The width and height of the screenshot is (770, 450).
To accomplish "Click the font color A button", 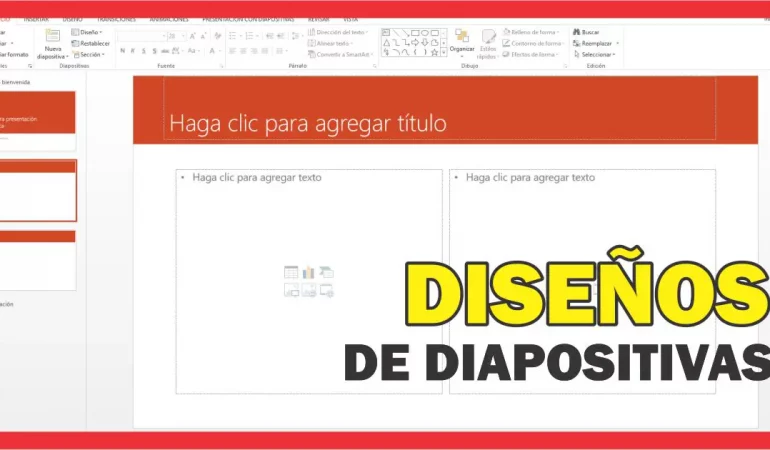I will coord(212,51).
